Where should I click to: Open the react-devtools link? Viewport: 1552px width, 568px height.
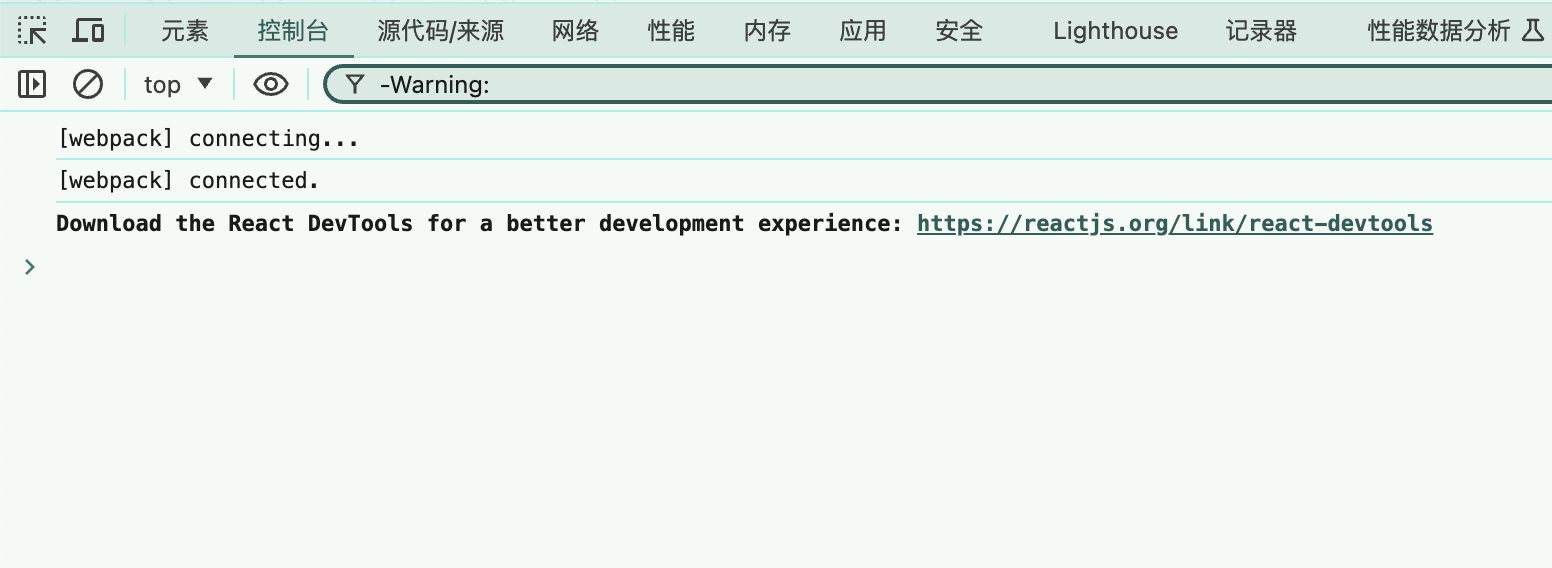1174,223
